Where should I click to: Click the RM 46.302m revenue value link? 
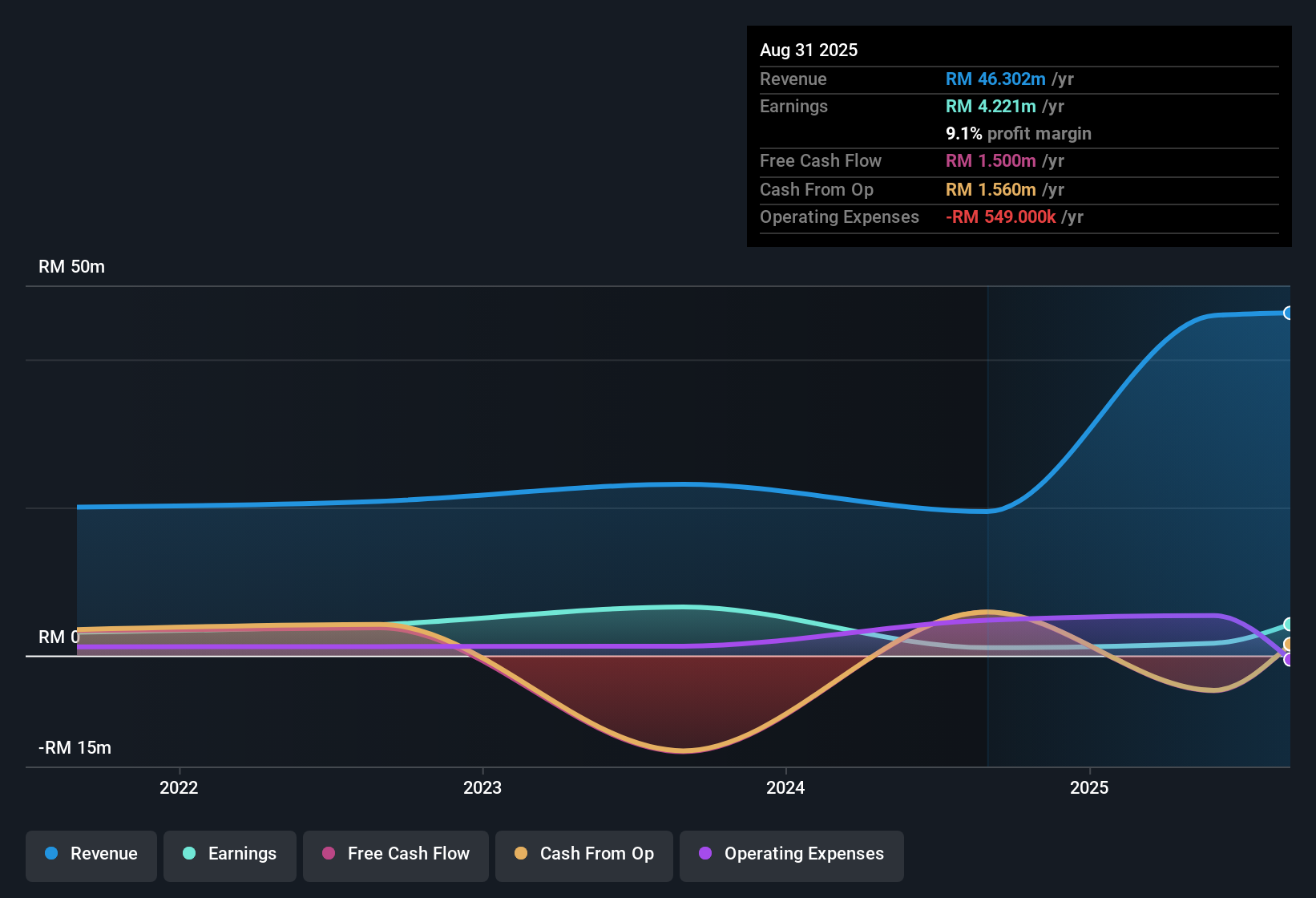point(996,79)
